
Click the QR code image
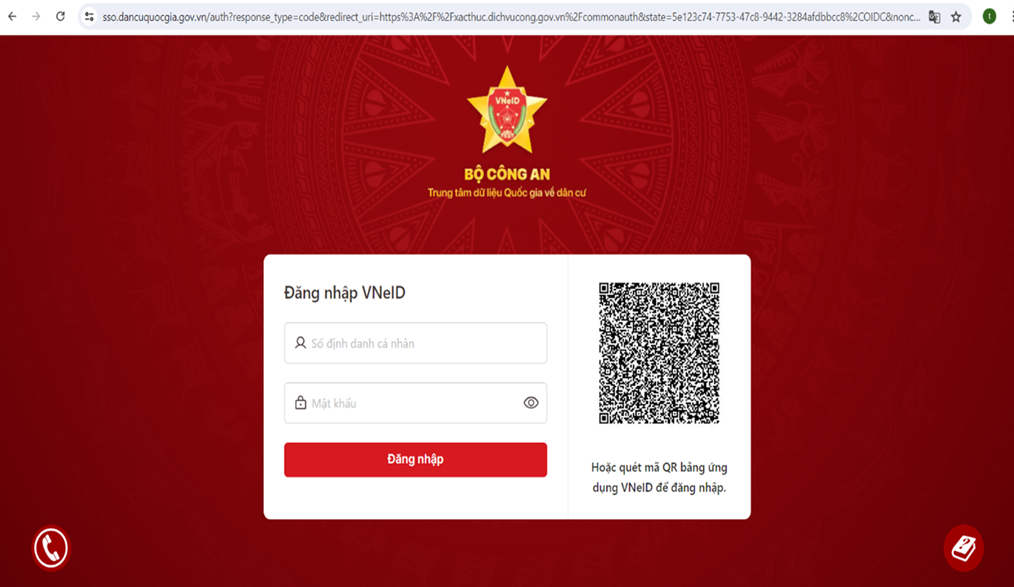pos(659,353)
